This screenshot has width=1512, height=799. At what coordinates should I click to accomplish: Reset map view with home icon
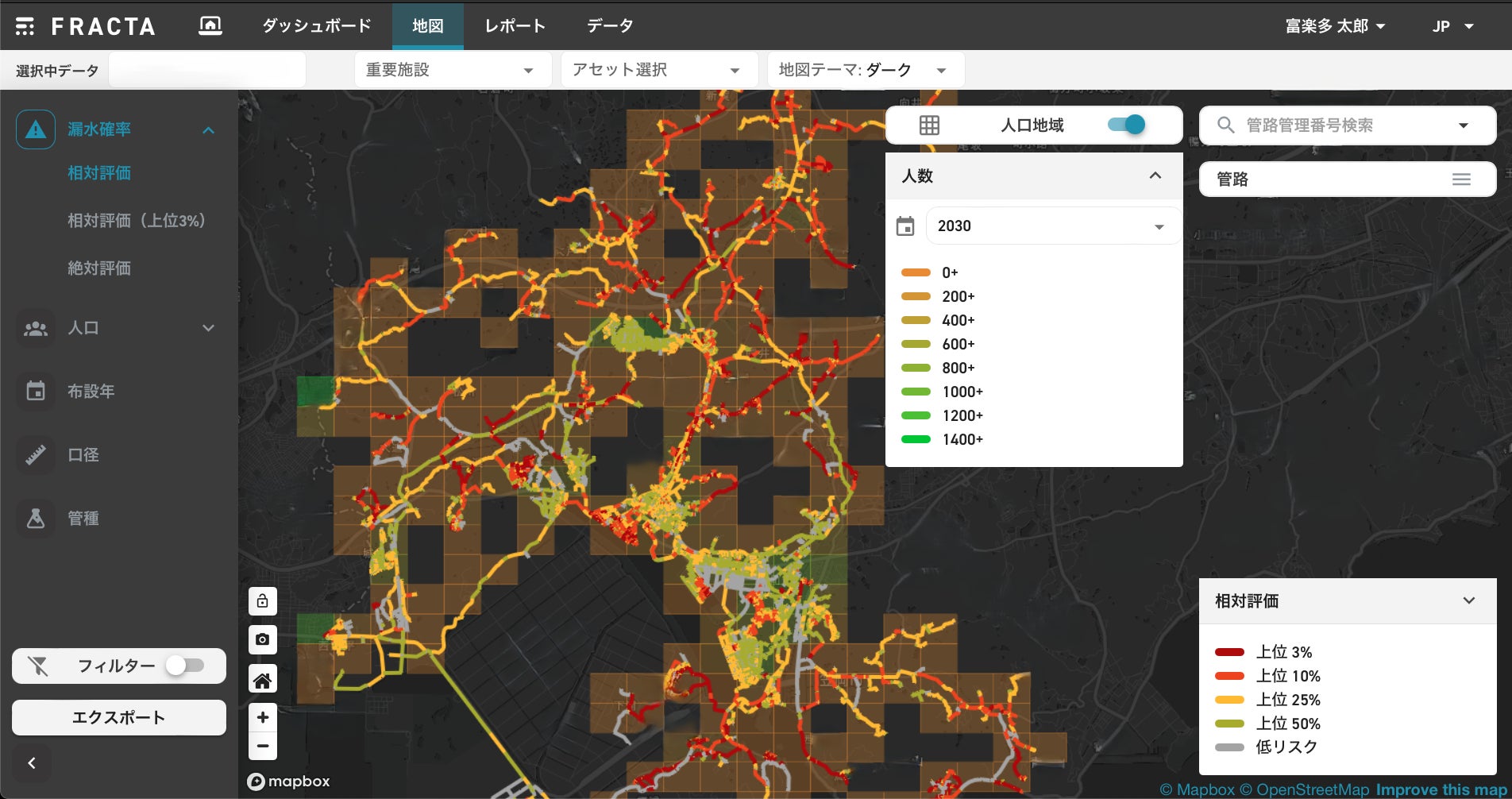[x=262, y=681]
